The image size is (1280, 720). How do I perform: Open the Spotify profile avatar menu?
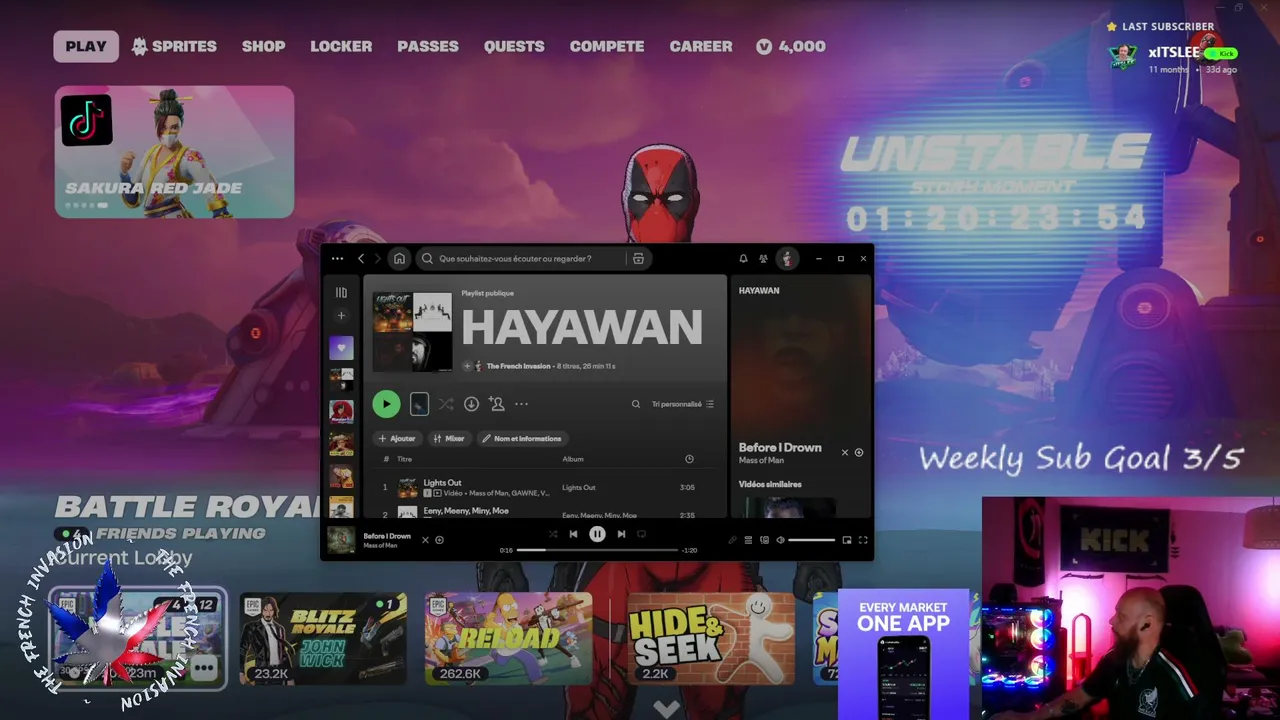tap(787, 258)
